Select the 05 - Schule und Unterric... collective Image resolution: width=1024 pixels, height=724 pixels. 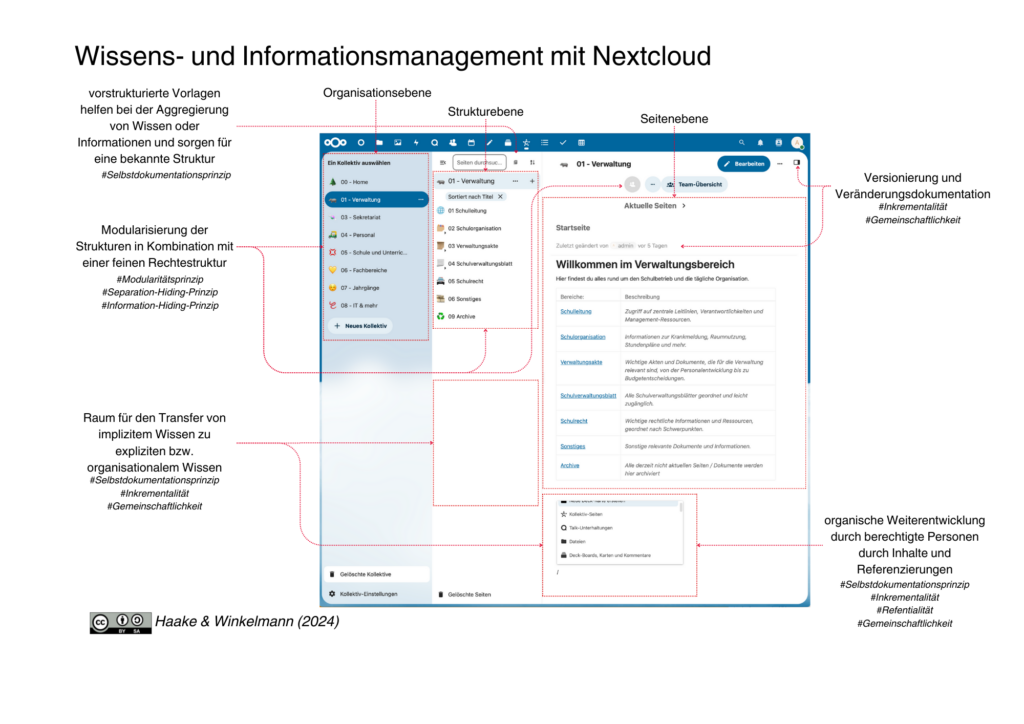376,253
